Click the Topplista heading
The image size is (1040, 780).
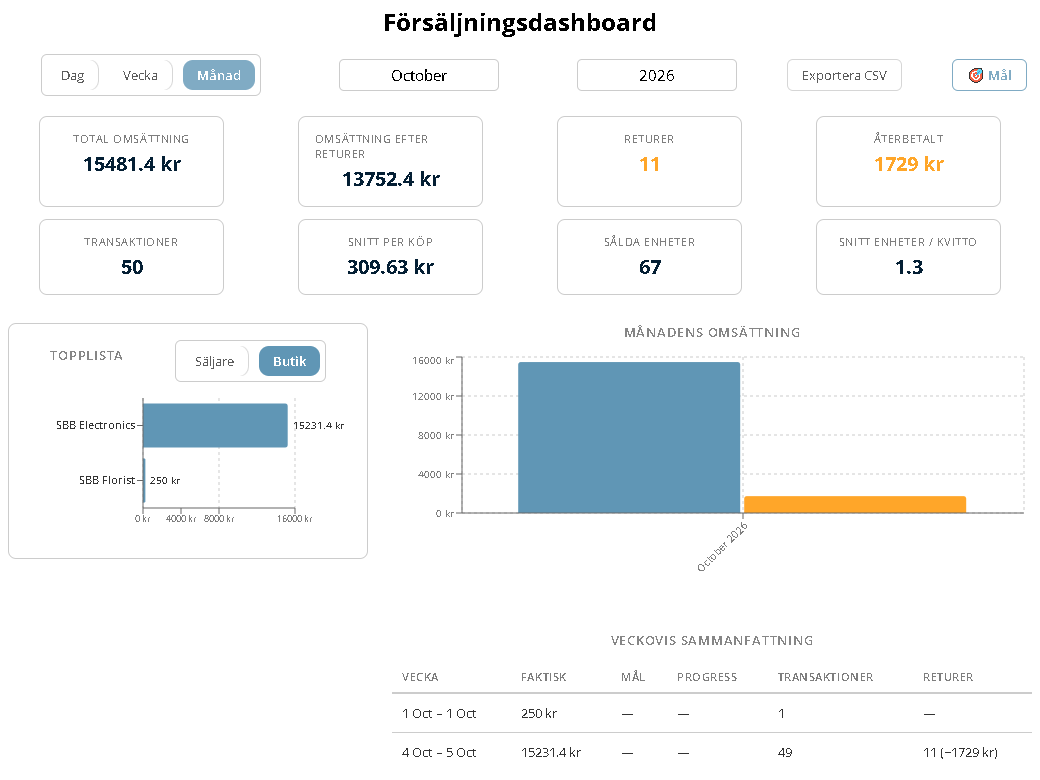coord(86,356)
